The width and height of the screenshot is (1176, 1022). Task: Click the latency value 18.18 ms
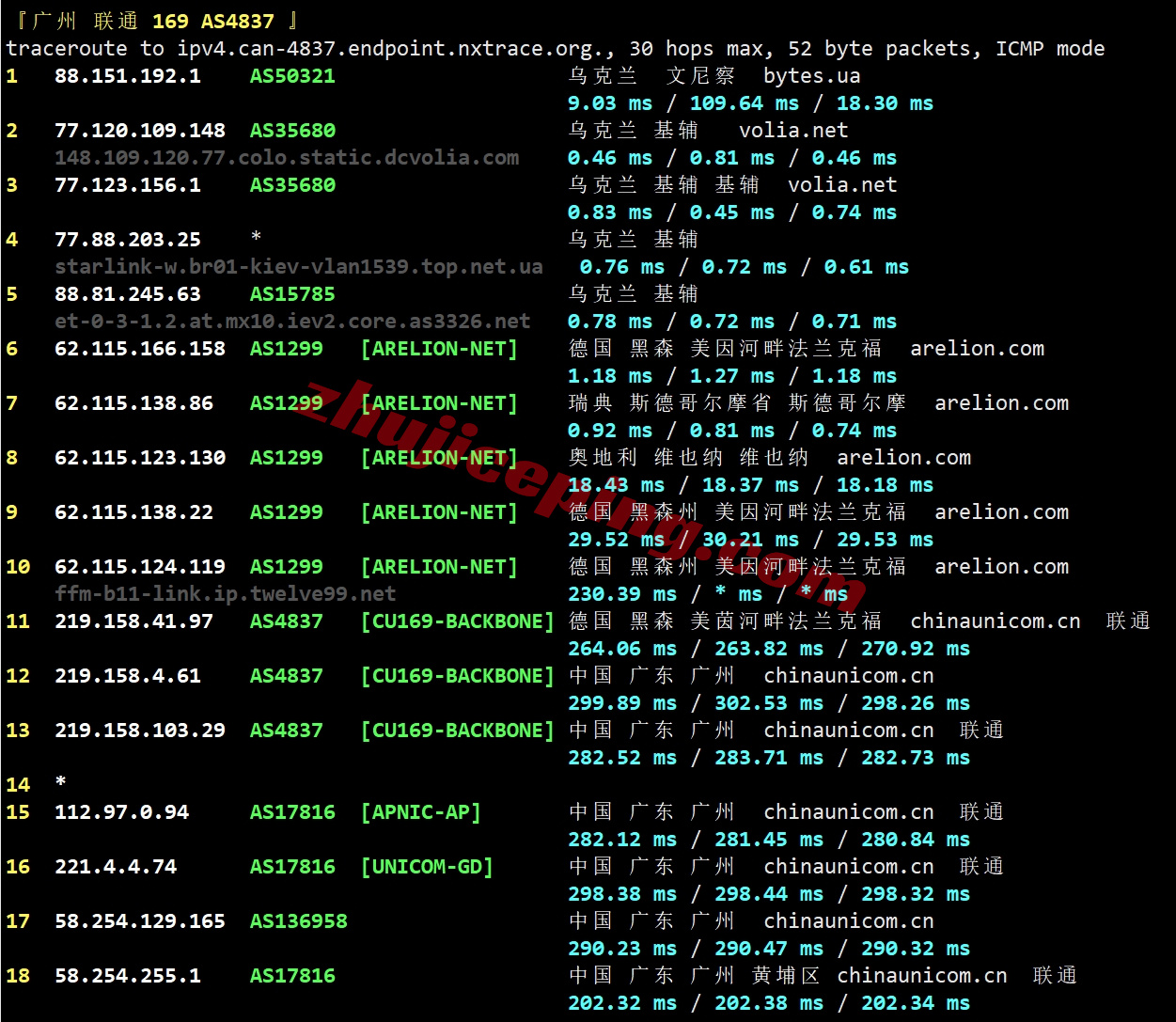886,485
